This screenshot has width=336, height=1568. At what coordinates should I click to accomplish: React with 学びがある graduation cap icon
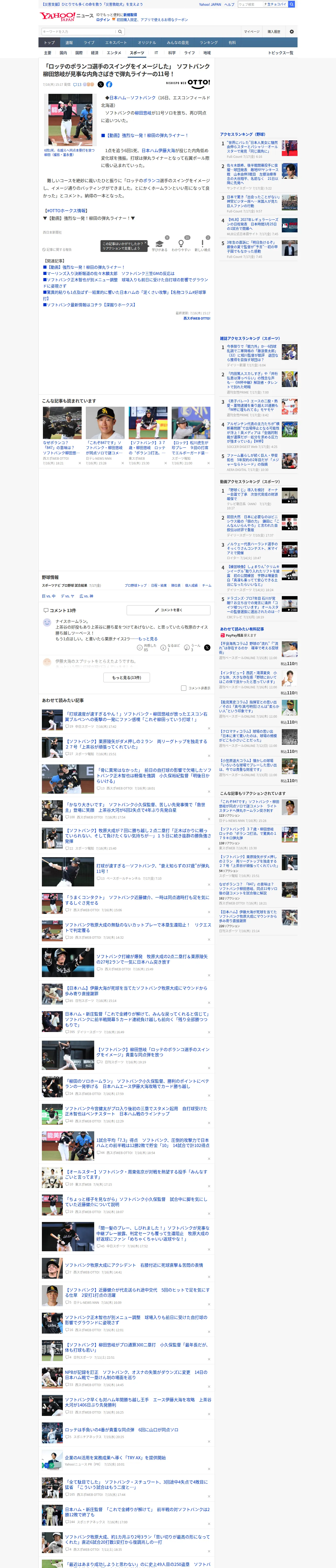(160, 244)
